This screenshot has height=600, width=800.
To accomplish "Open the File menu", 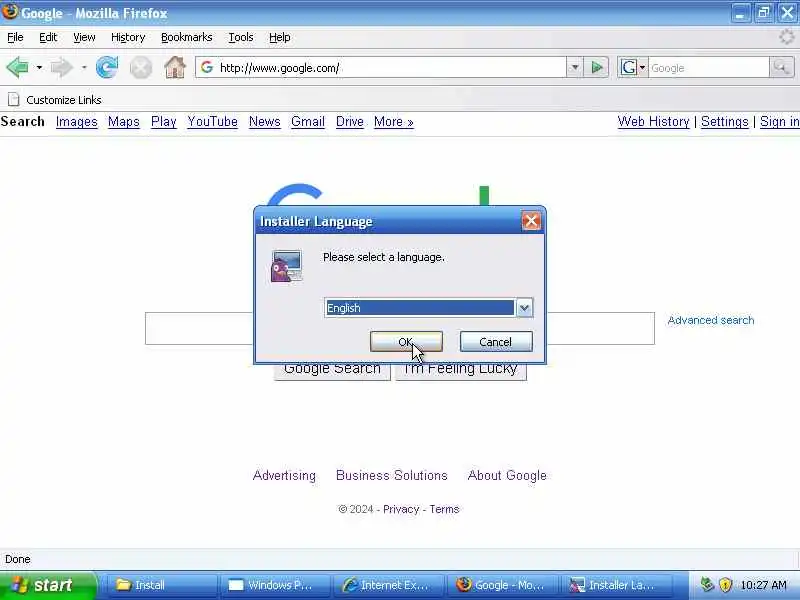I will coord(15,37).
